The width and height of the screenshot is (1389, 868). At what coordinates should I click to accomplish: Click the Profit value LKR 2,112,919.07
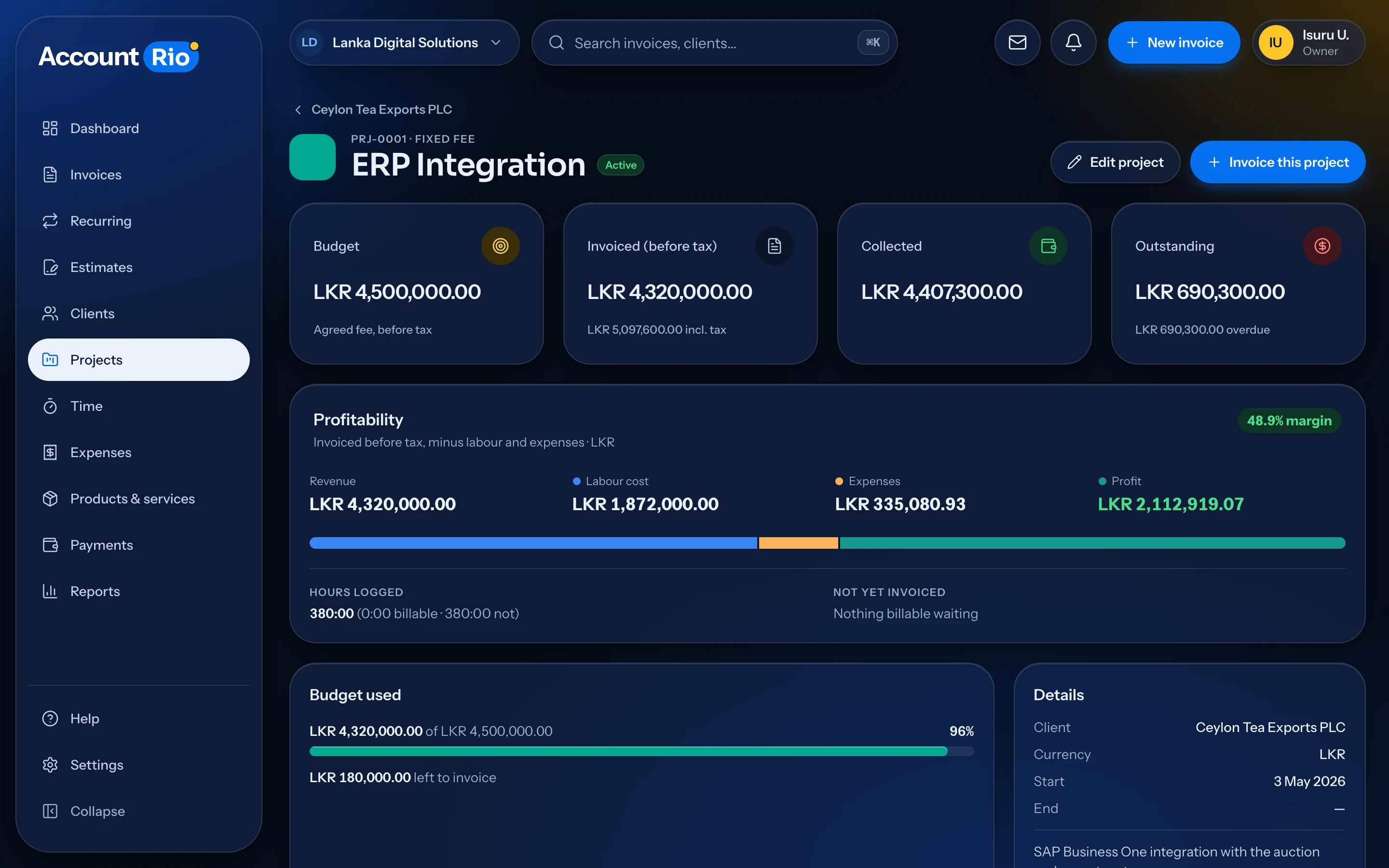(1171, 504)
